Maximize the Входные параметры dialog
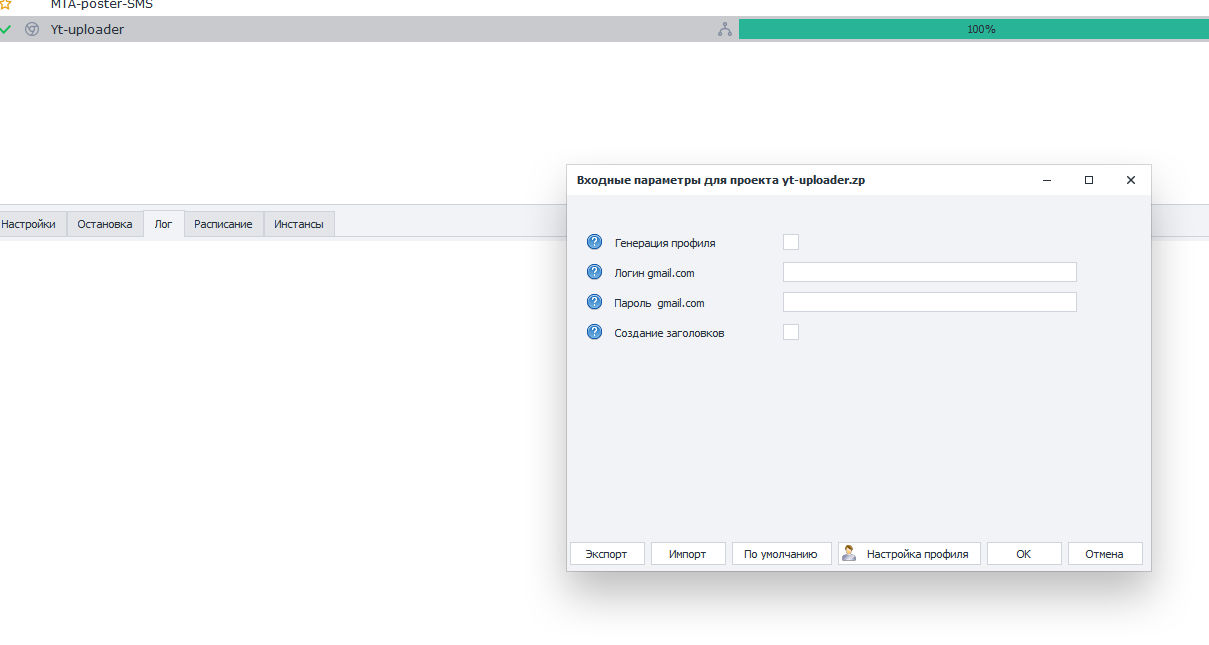1209x645 pixels. tap(1089, 180)
